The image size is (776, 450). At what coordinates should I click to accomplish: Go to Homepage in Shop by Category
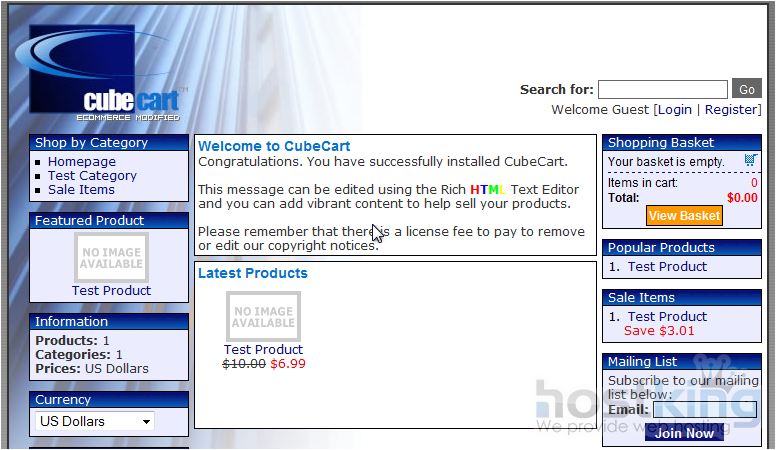click(x=81, y=161)
